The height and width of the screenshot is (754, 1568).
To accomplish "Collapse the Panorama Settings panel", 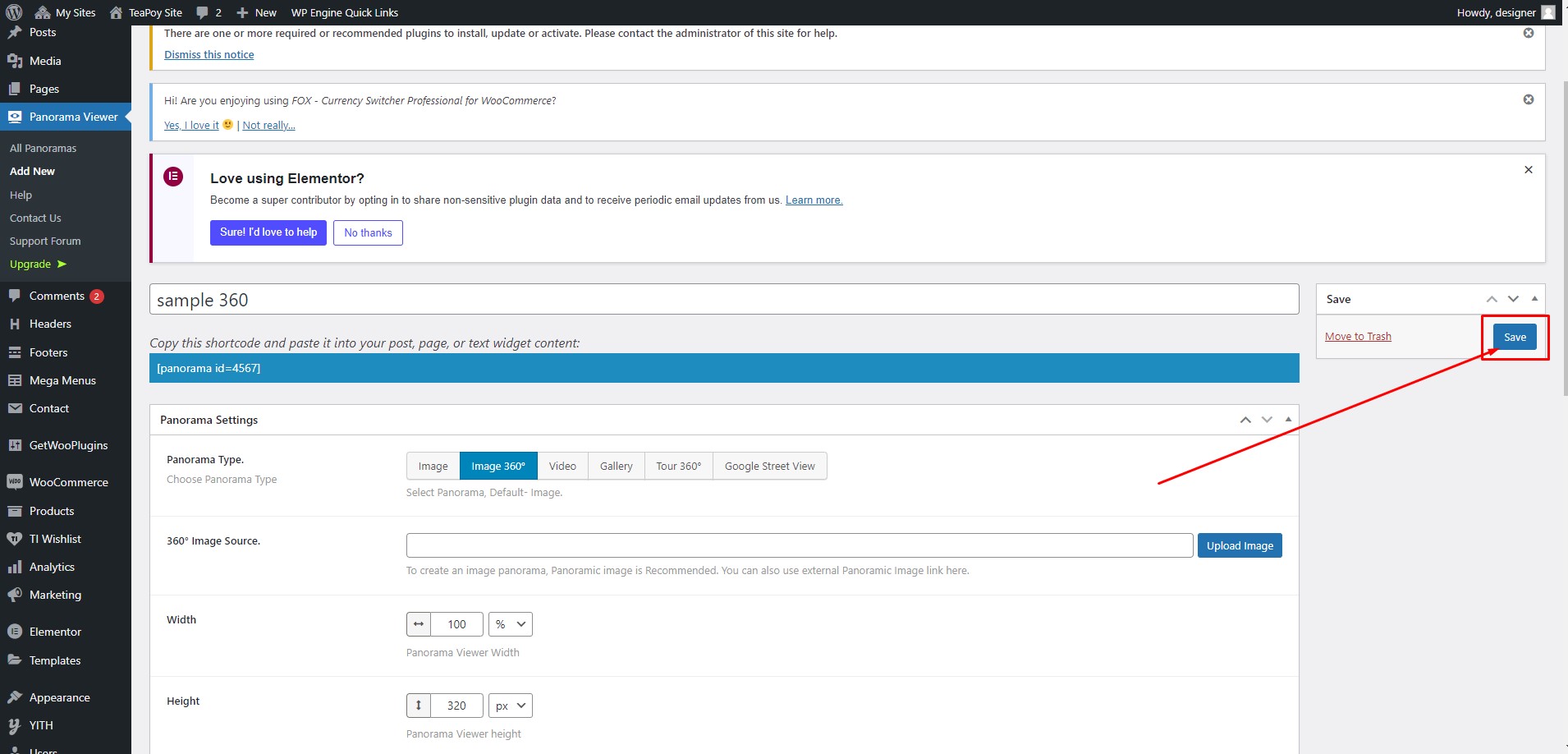I will [x=1288, y=420].
